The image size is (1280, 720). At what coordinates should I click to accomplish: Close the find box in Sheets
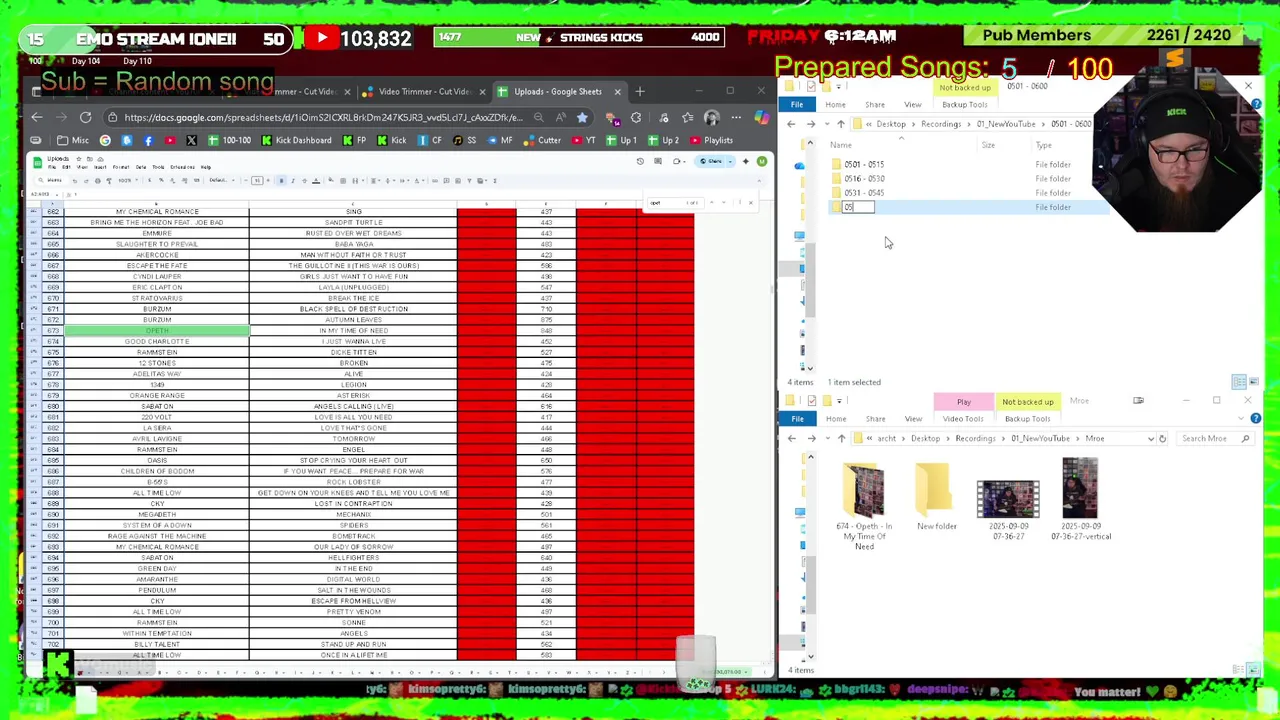point(751,203)
